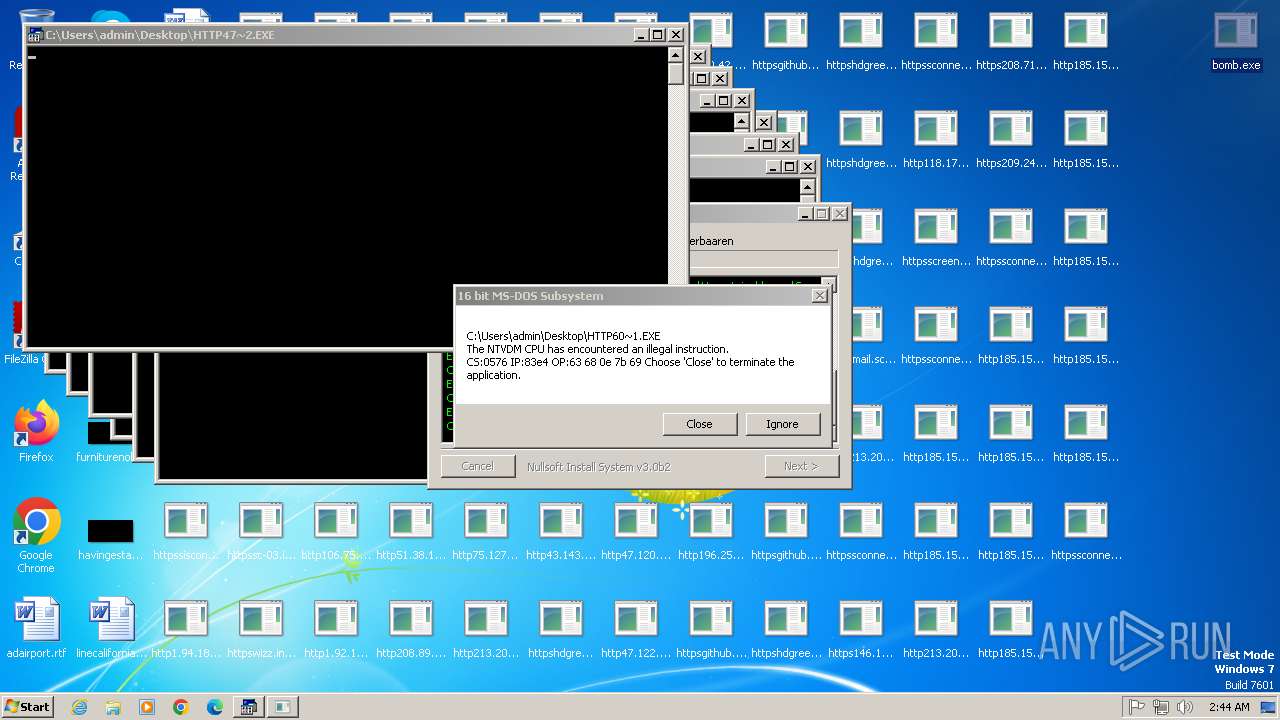
Task: Click Close in the MS-DOS Subsystem dialog
Action: point(699,424)
